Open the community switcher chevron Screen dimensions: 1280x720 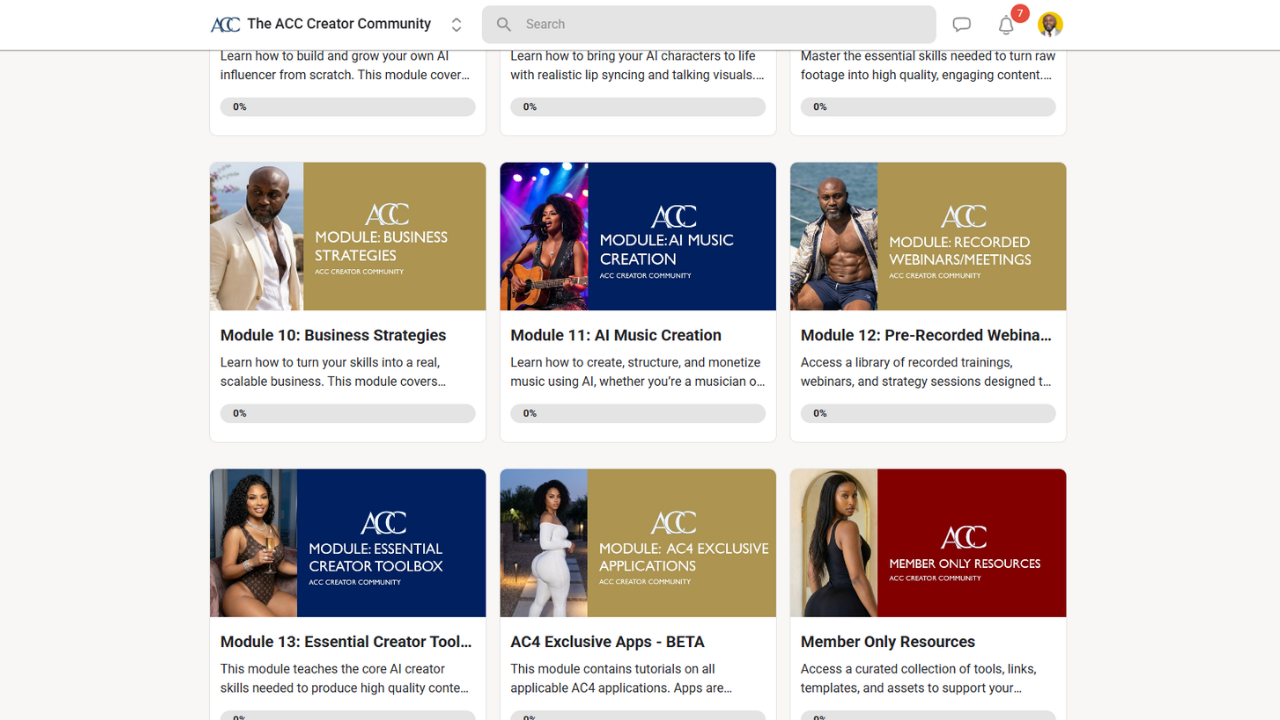[456, 24]
